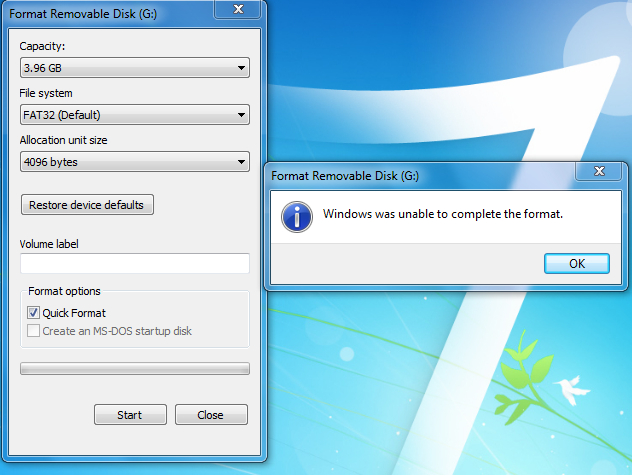Focus the Volume label text field
The width and height of the screenshot is (632, 475).
pyautogui.click(x=135, y=264)
